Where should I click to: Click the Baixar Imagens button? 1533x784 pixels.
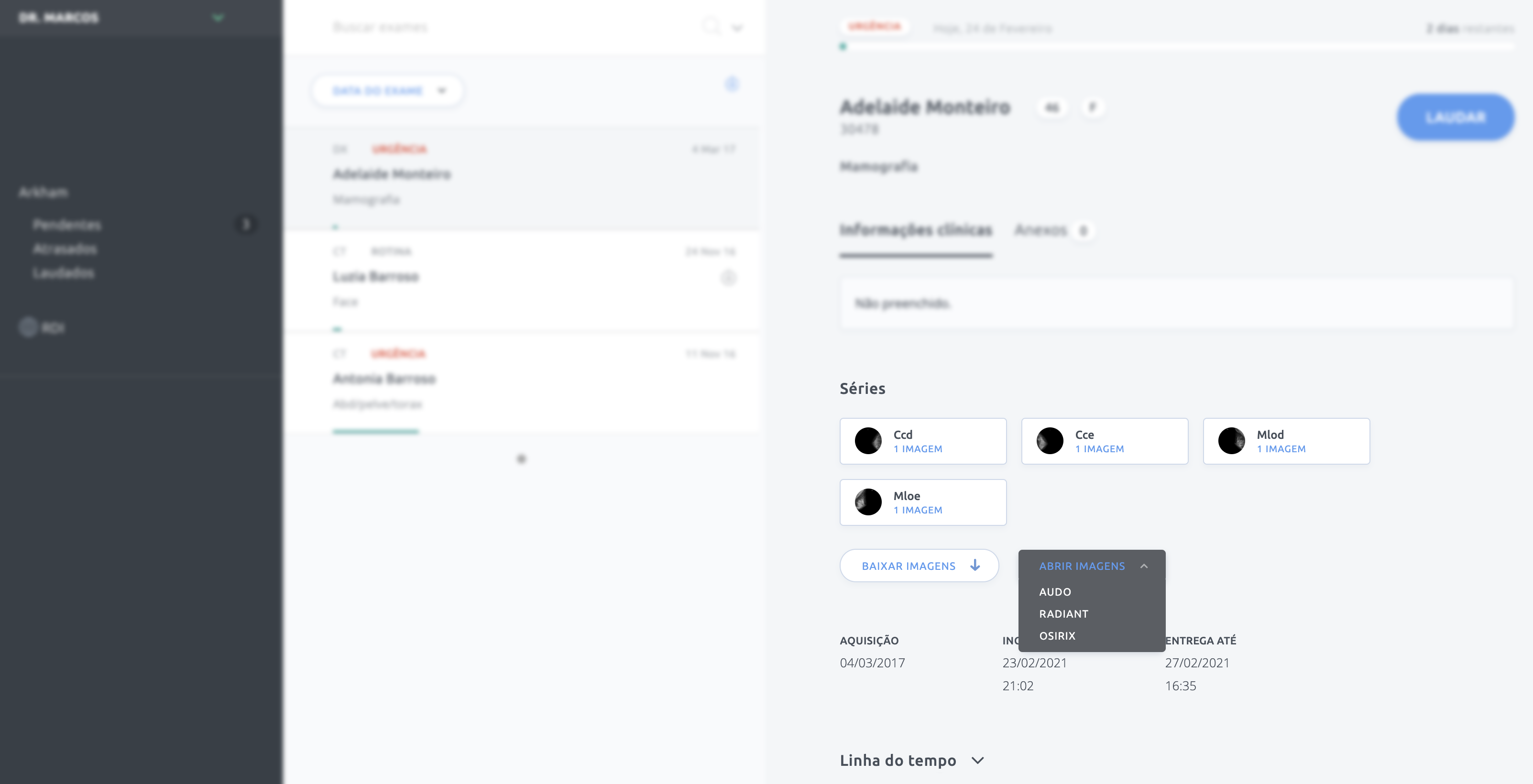point(919,566)
